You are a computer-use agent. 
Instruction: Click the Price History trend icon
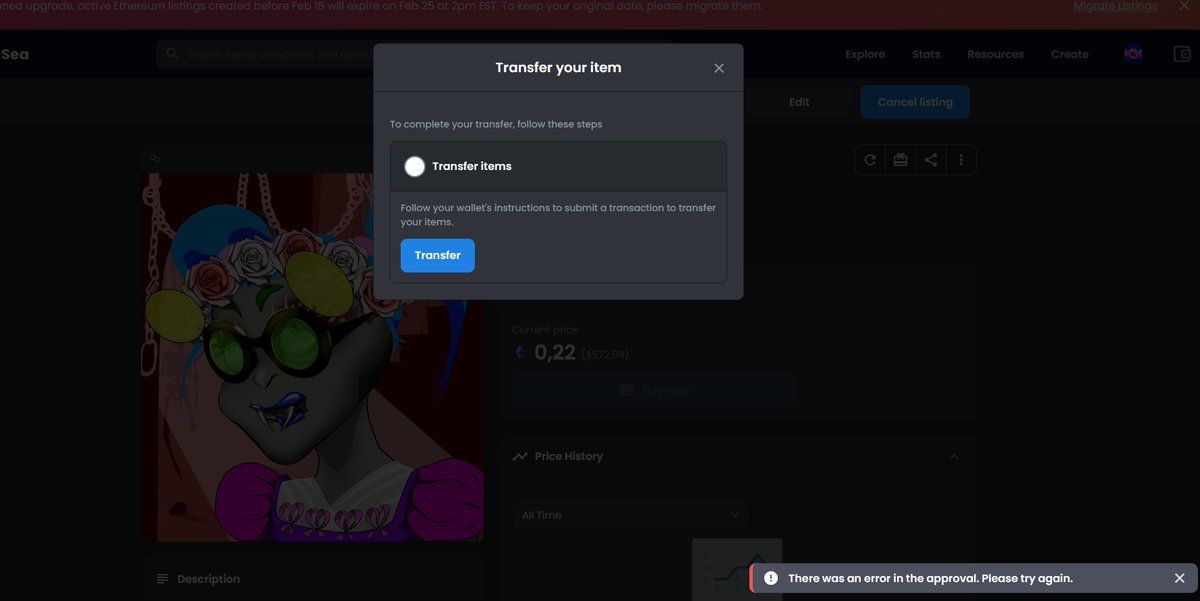[520, 456]
